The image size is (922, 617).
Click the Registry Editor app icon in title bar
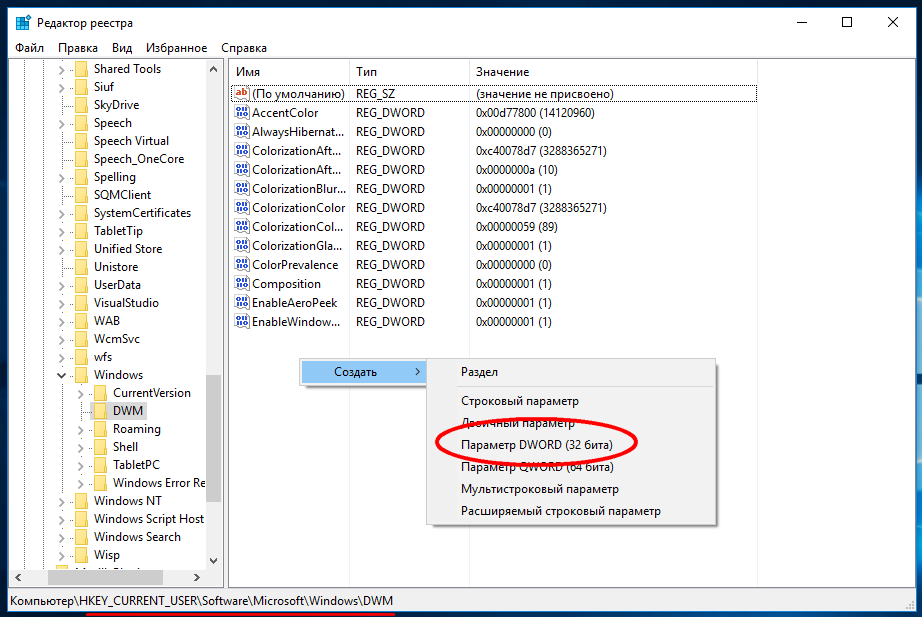(22, 23)
